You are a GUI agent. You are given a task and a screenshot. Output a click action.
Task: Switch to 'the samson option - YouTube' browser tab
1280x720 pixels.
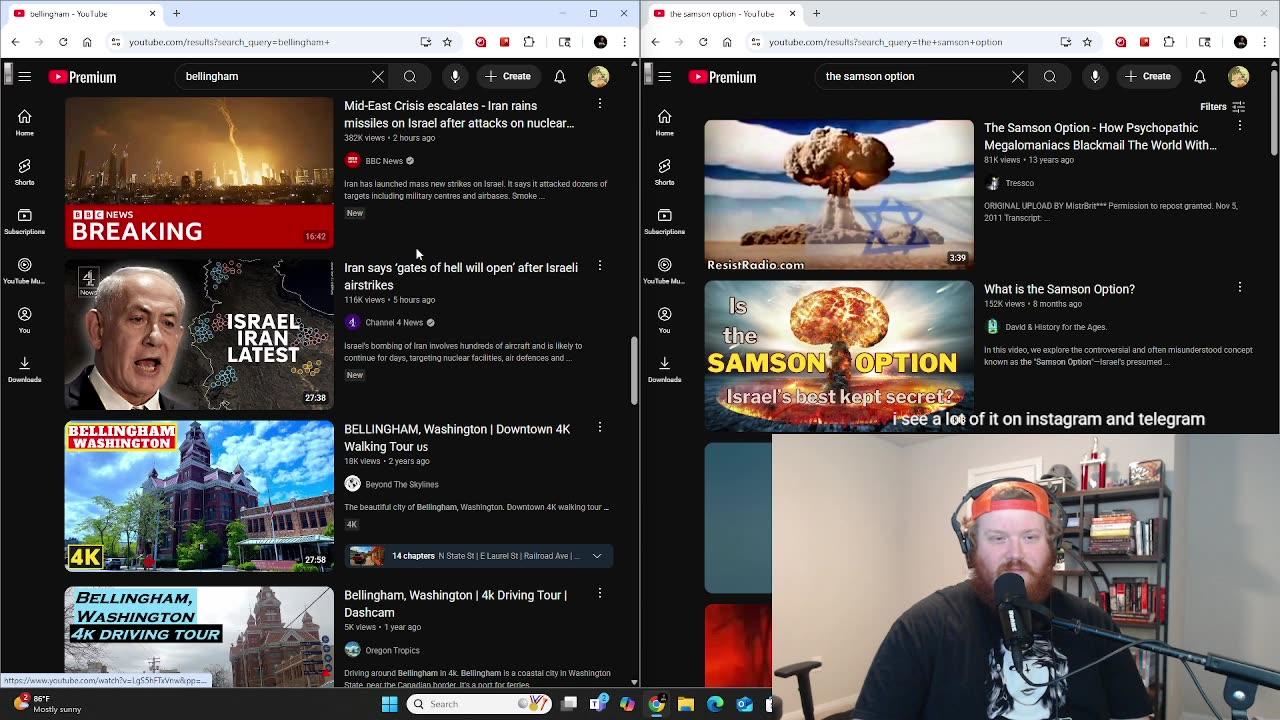pos(723,14)
